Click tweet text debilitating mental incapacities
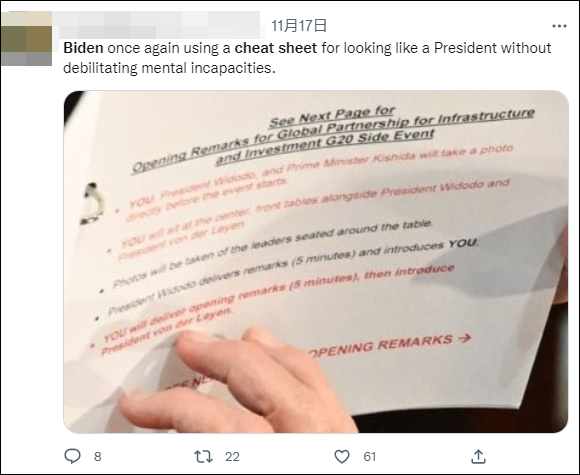 tap(169, 68)
